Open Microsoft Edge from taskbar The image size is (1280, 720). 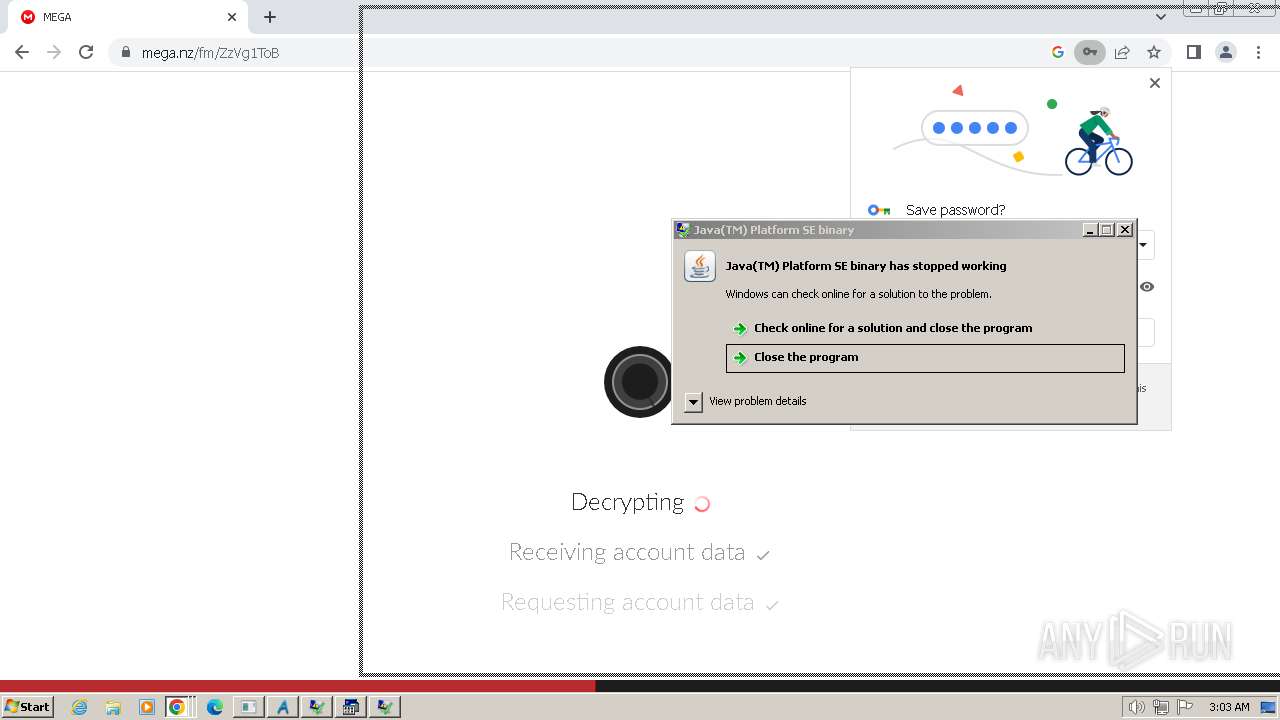214,707
